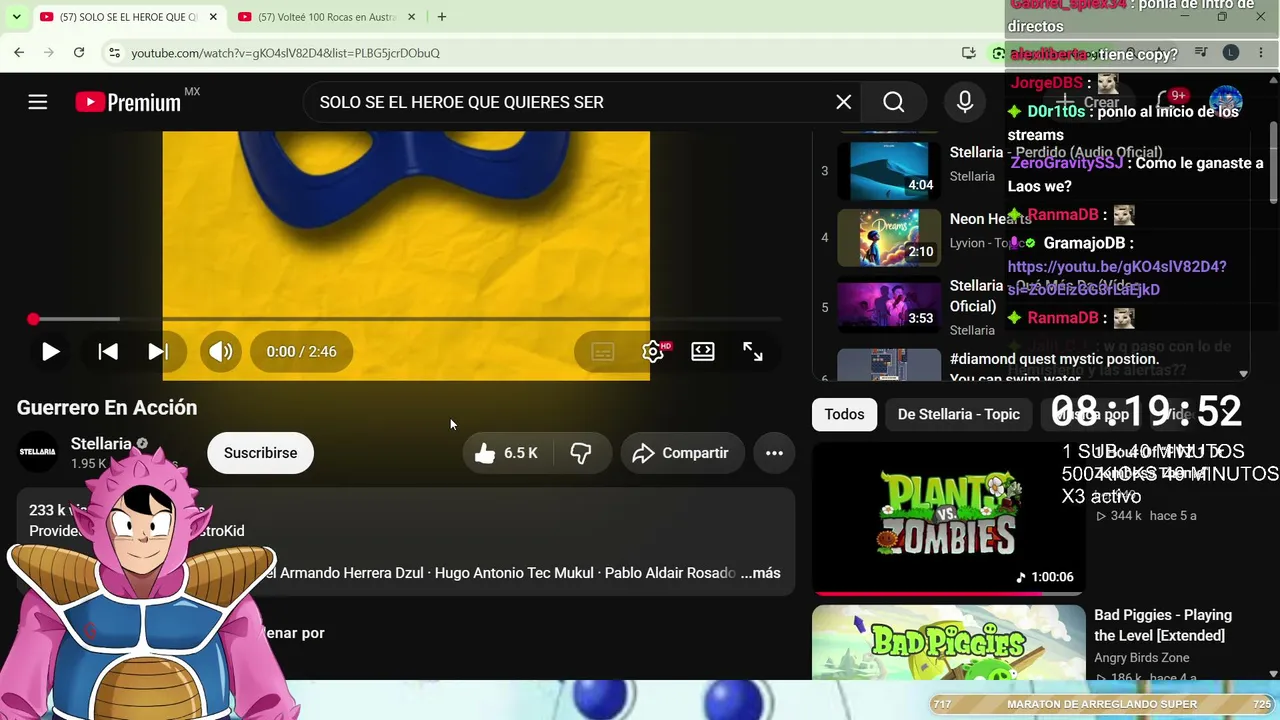The image size is (1280, 720).
Task: Dislike the video
Action: click(x=581, y=453)
